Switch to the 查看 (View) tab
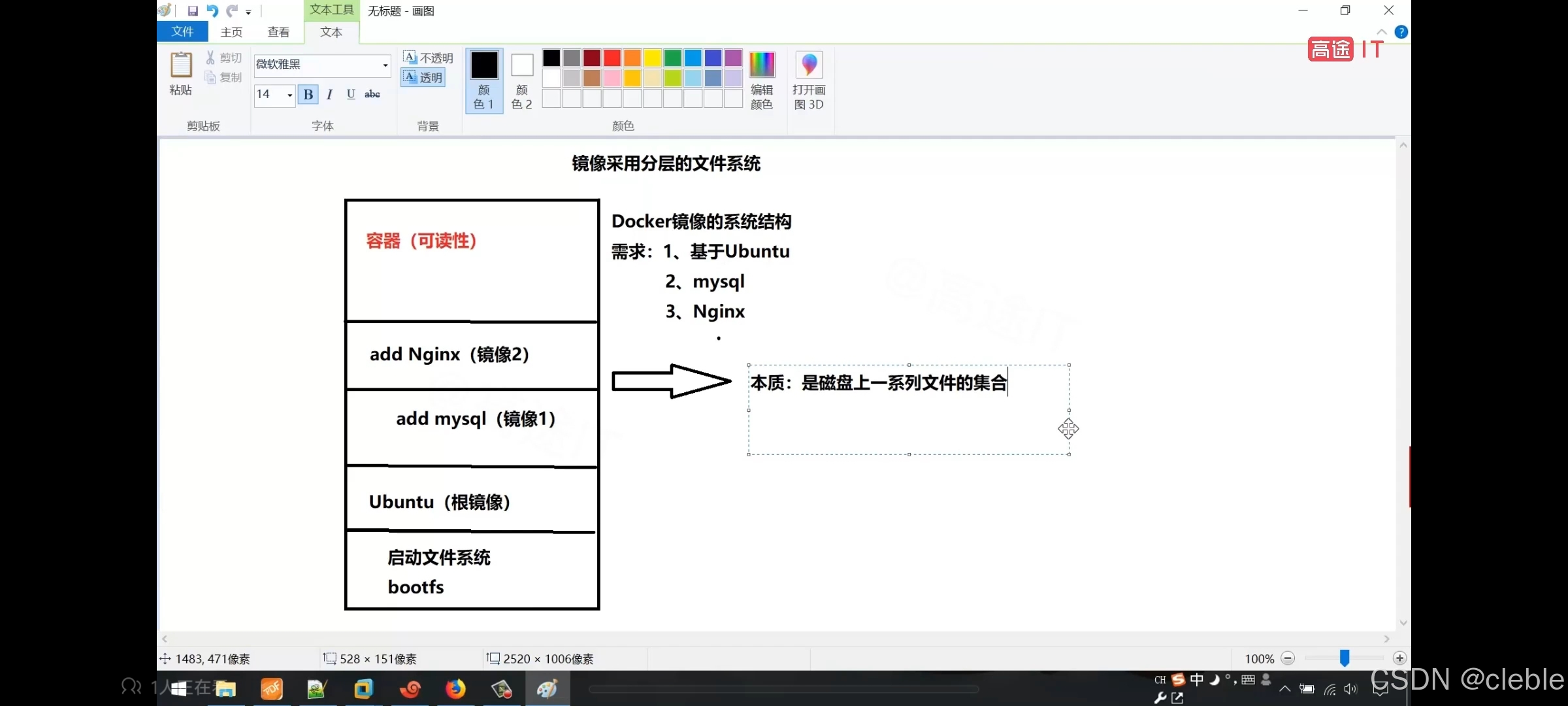The width and height of the screenshot is (1568, 706). (278, 32)
